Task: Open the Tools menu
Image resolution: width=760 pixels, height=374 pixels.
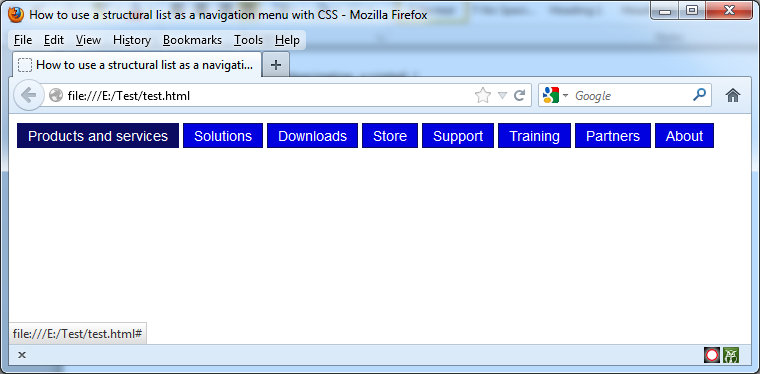Action: coord(248,40)
